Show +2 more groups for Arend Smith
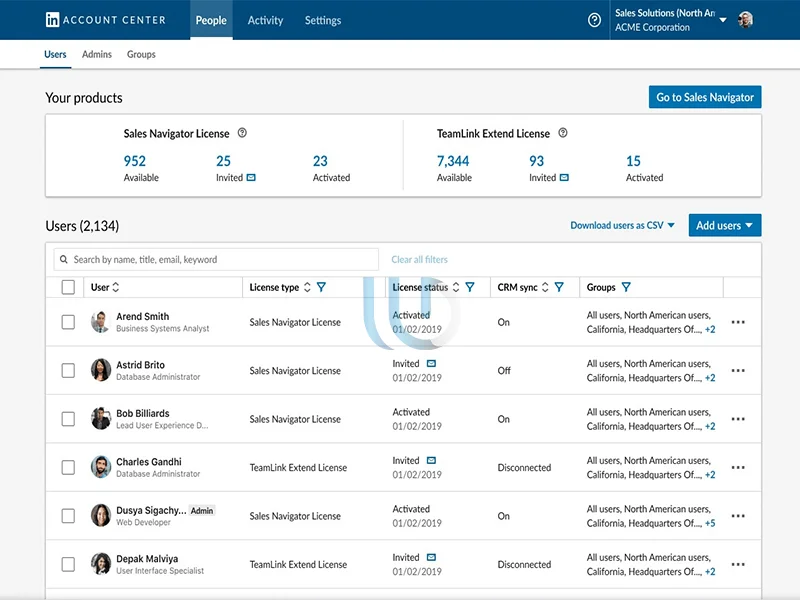The height and width of the screenshot is (600, 800). [710, 330]
